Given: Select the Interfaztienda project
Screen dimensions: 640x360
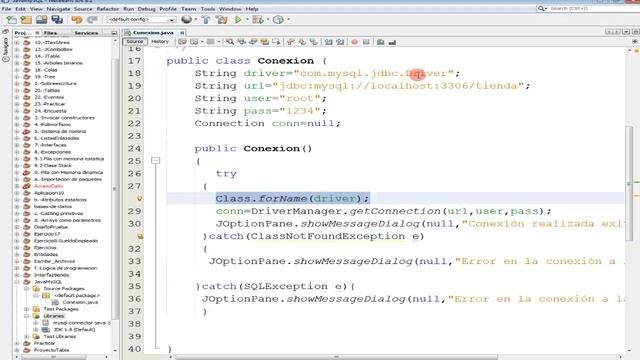Looking at the screenshot, I should 51,275.
